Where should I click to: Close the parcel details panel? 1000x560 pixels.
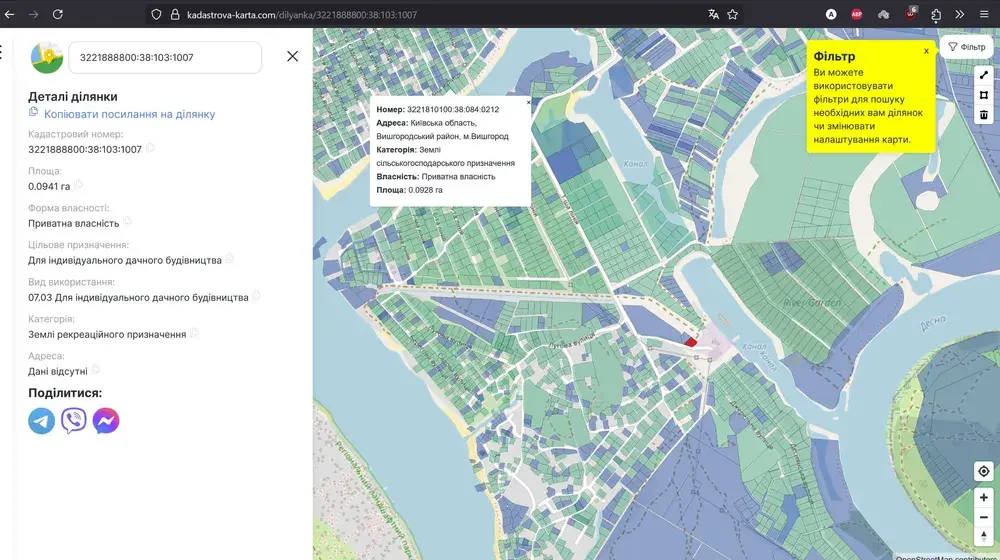pos(292,57)
